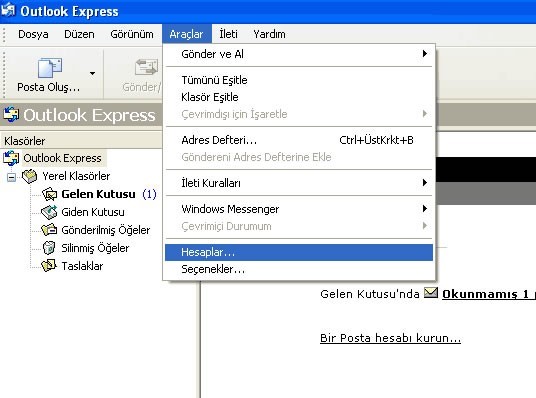Click the Gönderilmiş Öğeler folder icon

pyautogui.click(x=49, y=230)
